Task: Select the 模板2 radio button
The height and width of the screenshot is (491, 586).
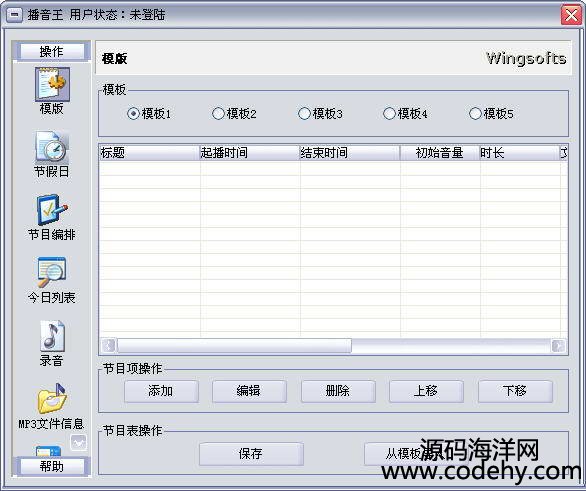Action: tap(218, 114)
